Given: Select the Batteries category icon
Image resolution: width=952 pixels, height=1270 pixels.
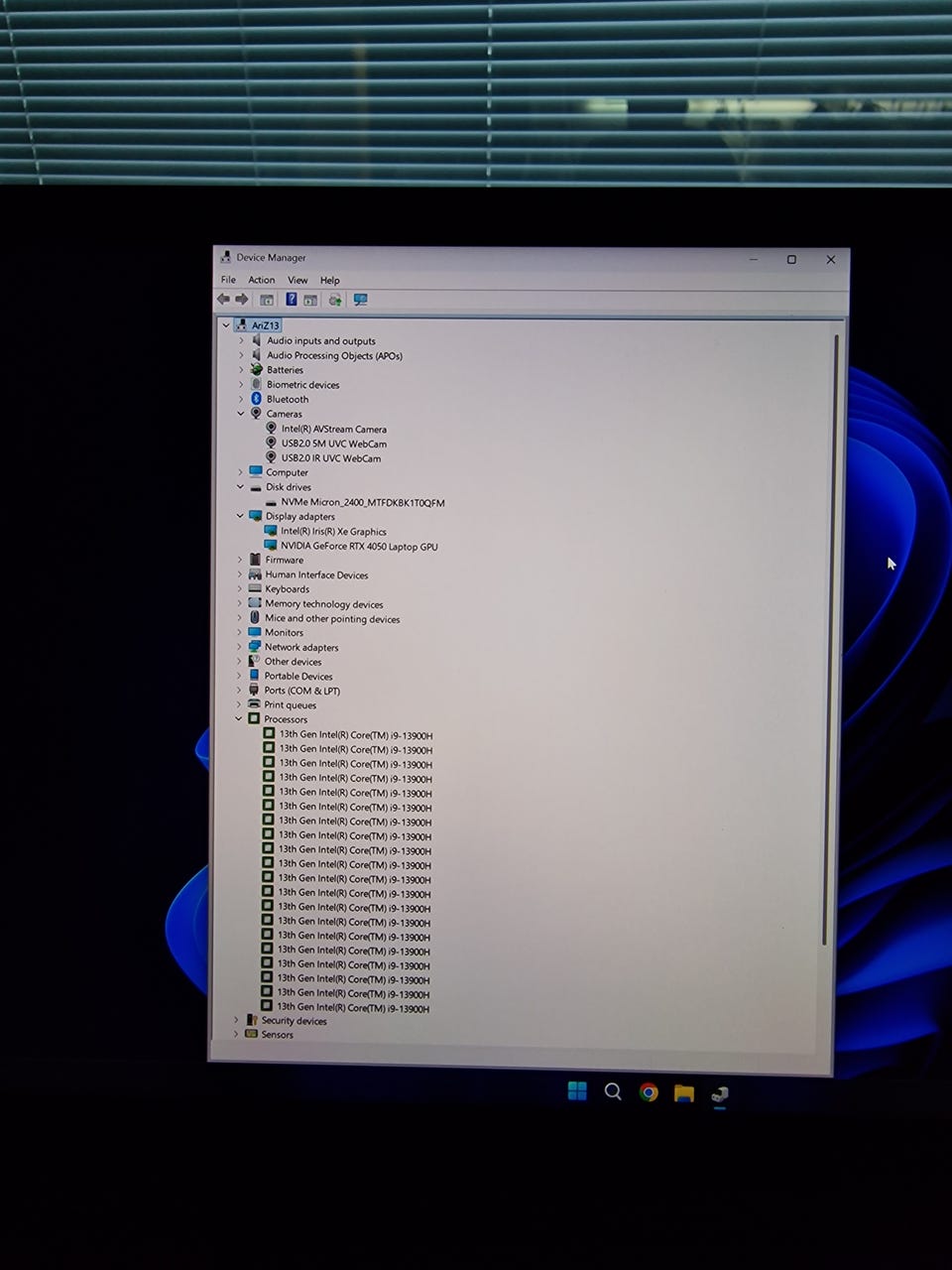Looking at the screenshot, I should point(256,370).
